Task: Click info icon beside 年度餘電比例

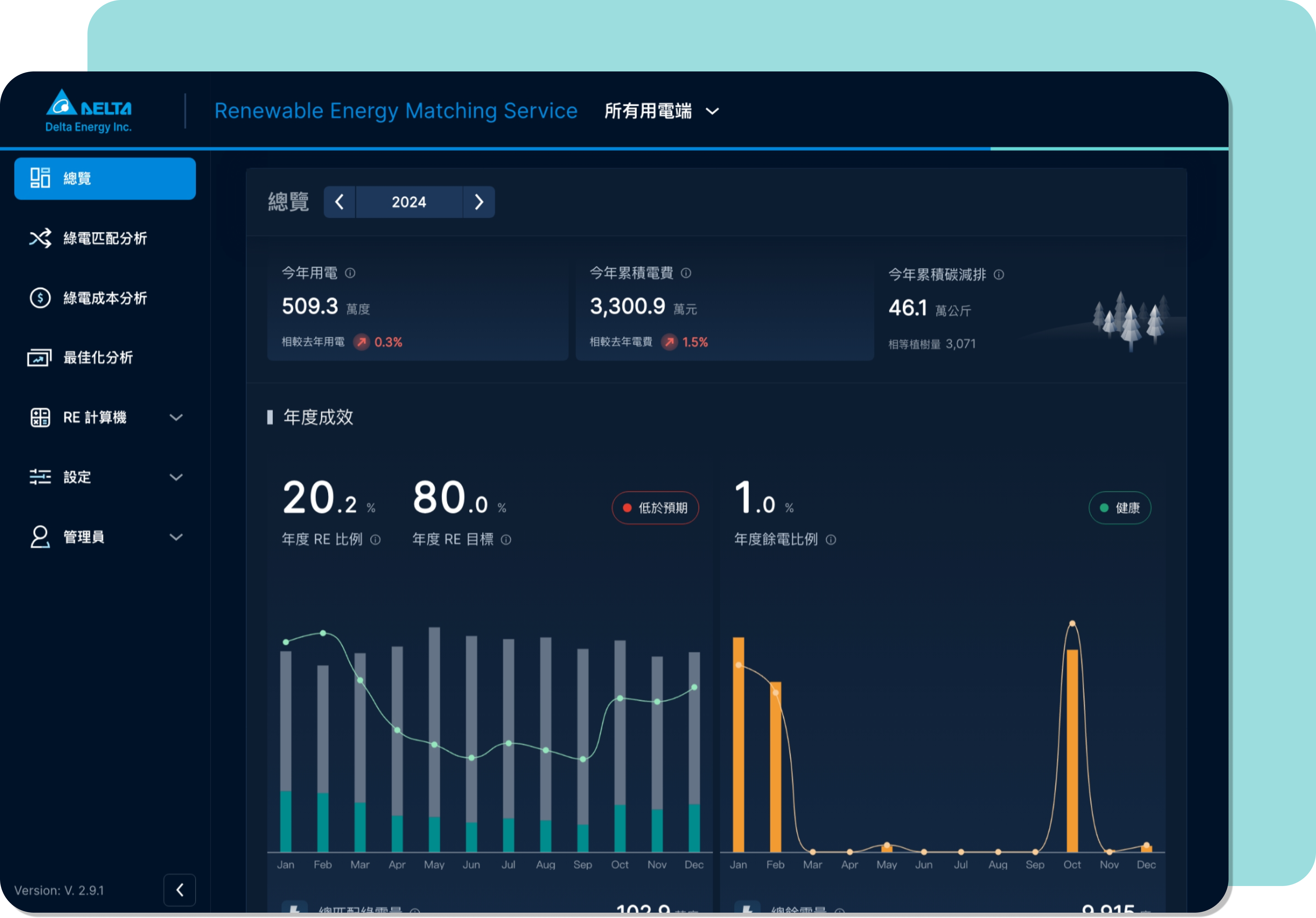Action: click(x=831, y=540)
